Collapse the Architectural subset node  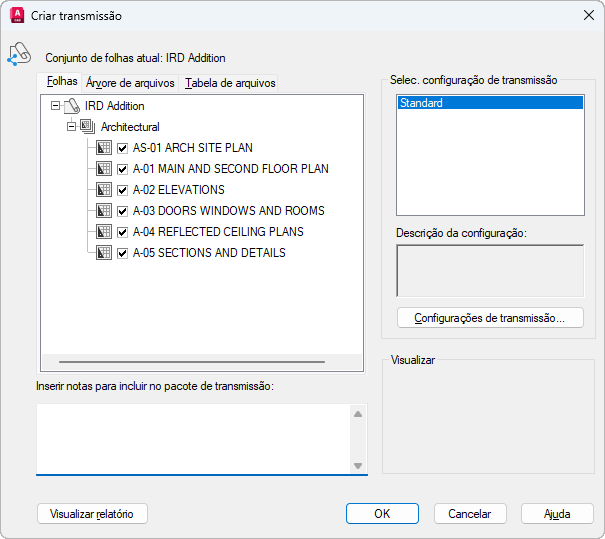coord(71,127)
